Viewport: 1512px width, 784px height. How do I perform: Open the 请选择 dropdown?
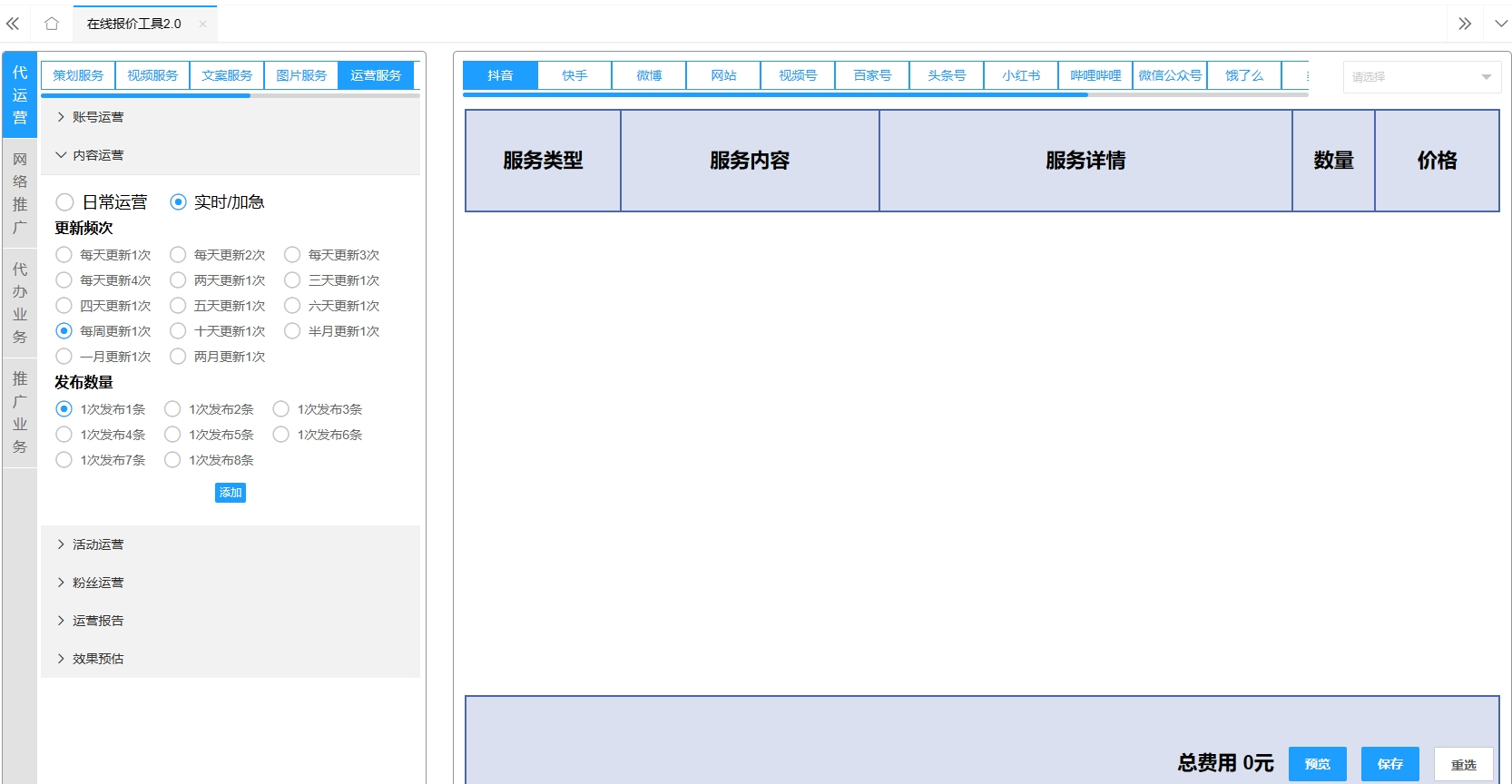point(1421,77)
